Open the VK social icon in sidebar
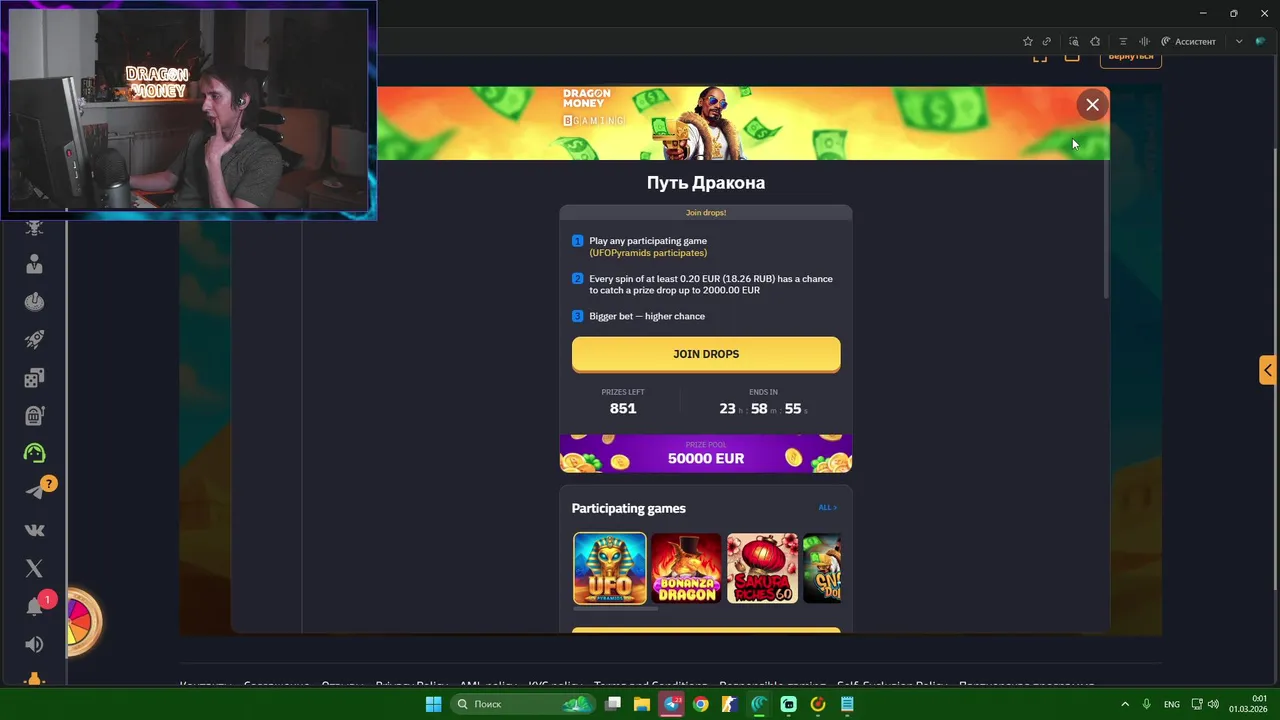 pyautogui.click(x=34, y=530)
